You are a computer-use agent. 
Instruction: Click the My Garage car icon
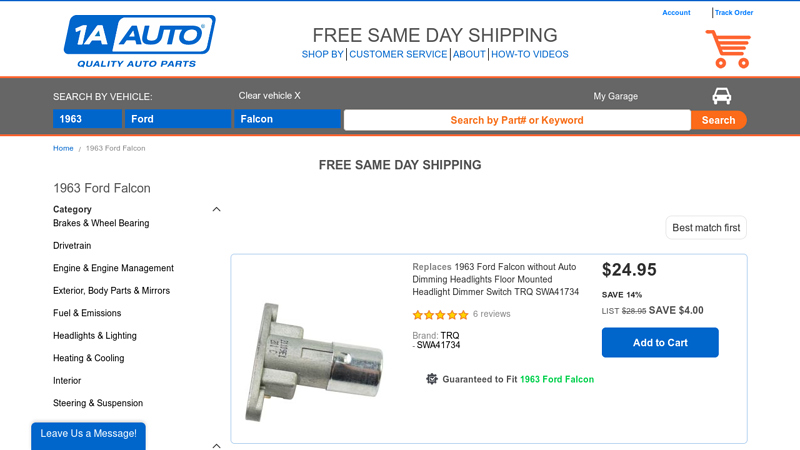[x=721, y=96]
